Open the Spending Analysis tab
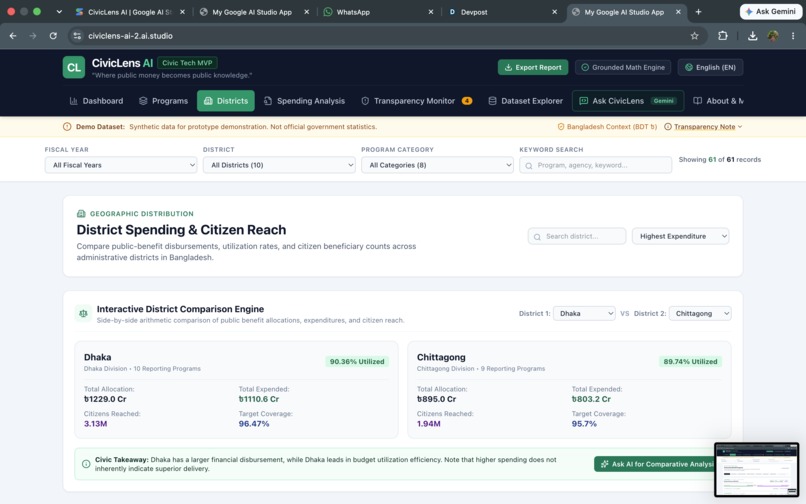The height and width of the screenshot is (504, 806). click(304, 101)
